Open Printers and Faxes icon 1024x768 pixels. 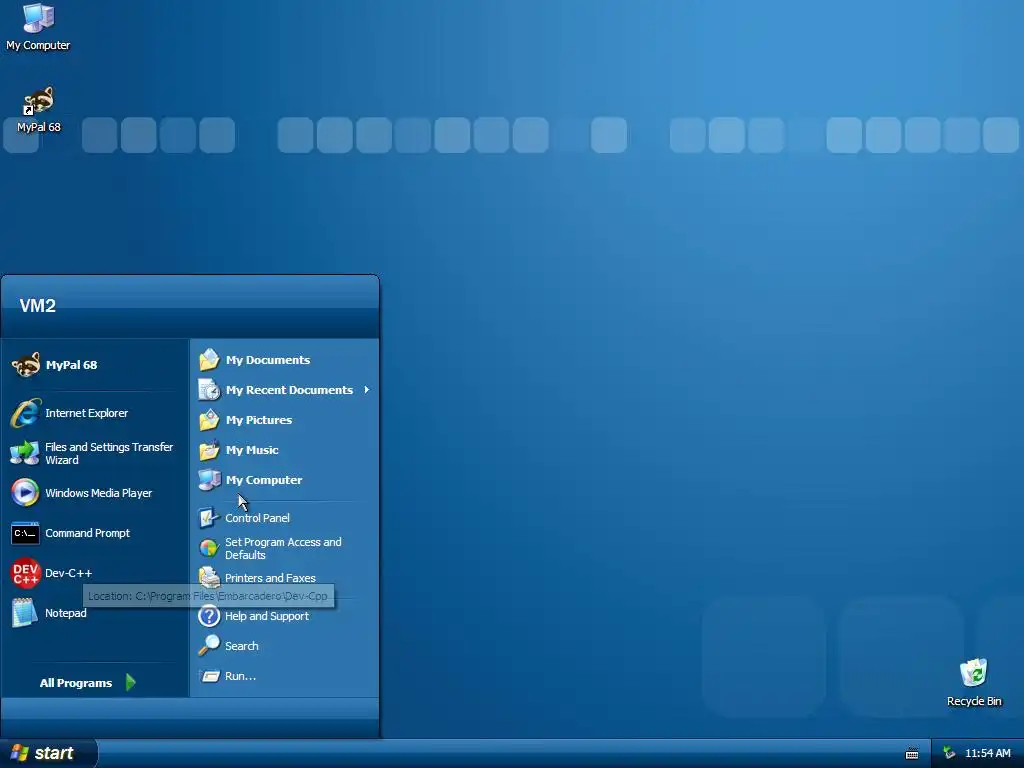coord(209,577)
